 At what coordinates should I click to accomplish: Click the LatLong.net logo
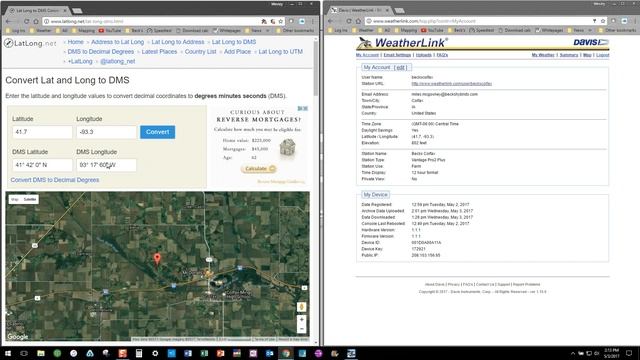tap(31, 43)
